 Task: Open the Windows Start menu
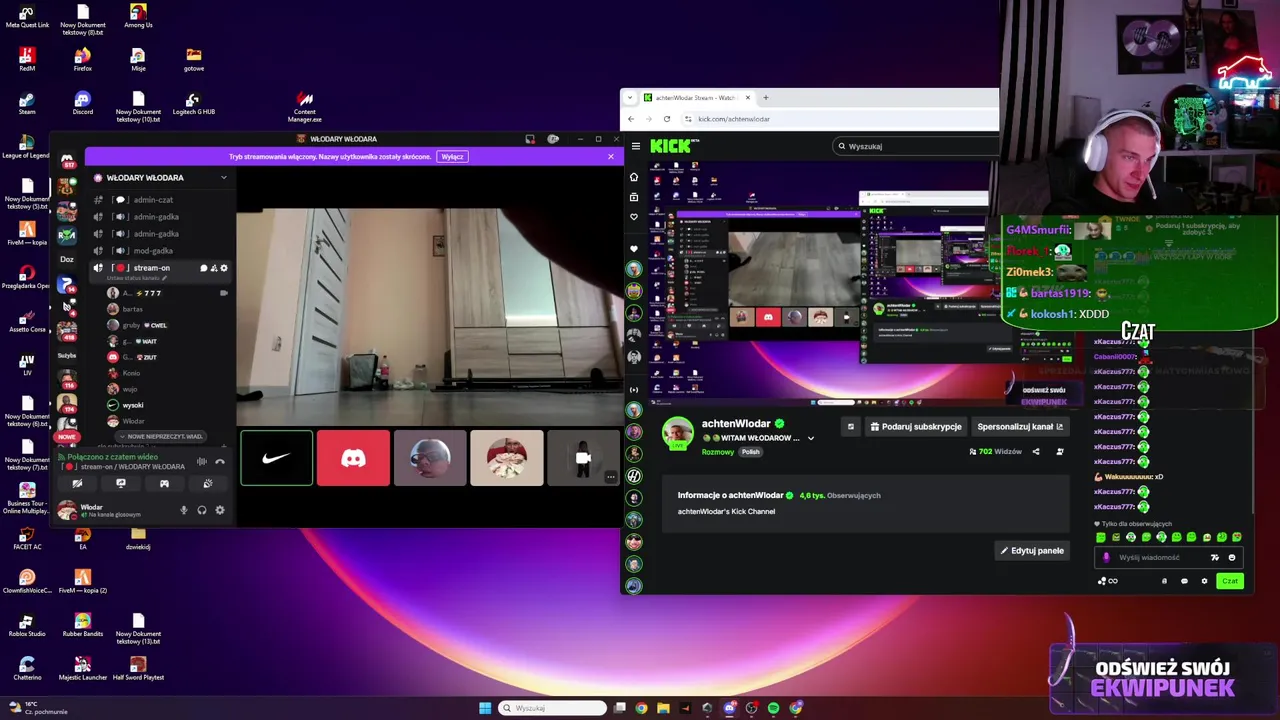[x=485, y=708]
